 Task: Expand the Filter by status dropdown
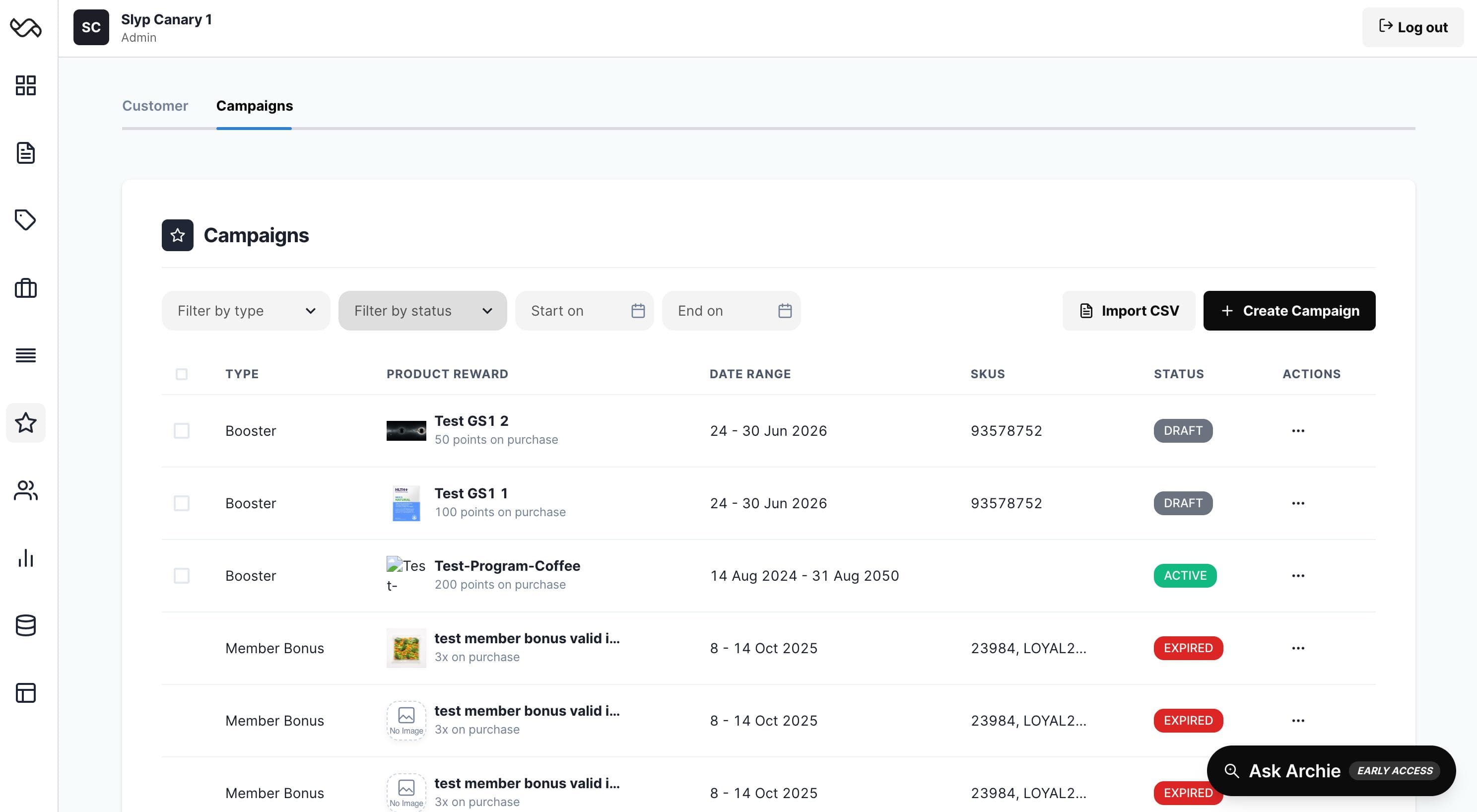pyautogui.click(x=422, y=311)
